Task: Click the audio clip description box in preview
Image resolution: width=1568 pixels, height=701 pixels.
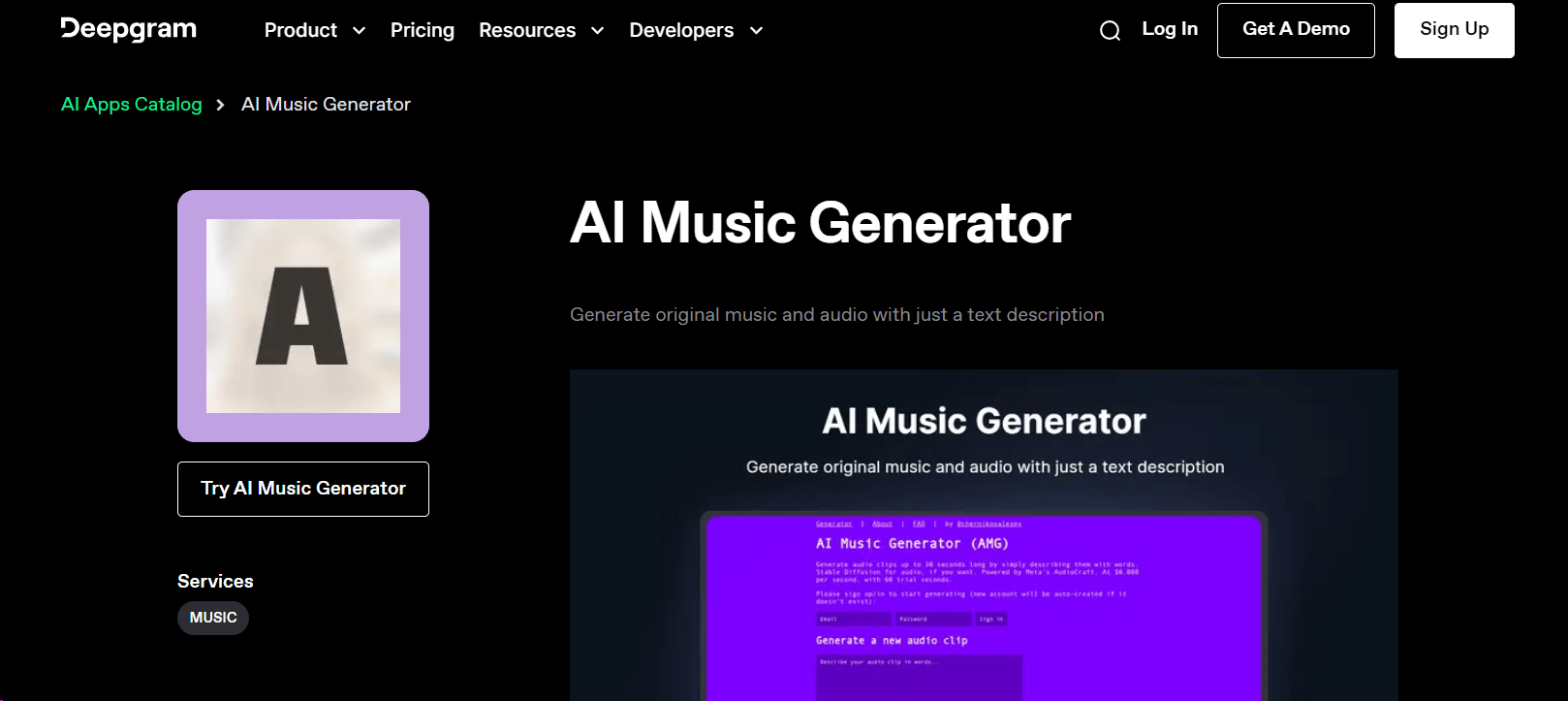Action: [918, 677]
